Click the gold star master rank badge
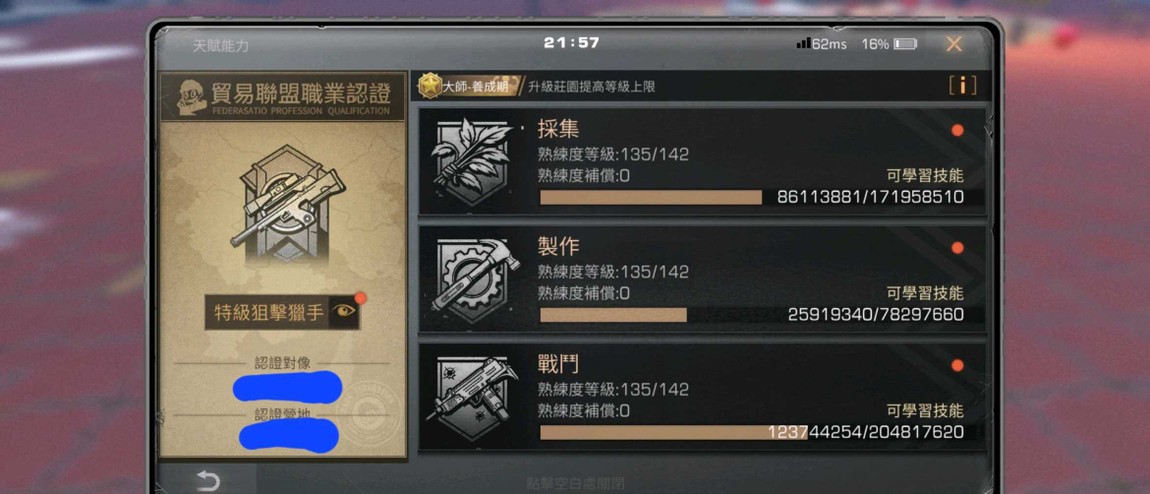 [431, 86]
